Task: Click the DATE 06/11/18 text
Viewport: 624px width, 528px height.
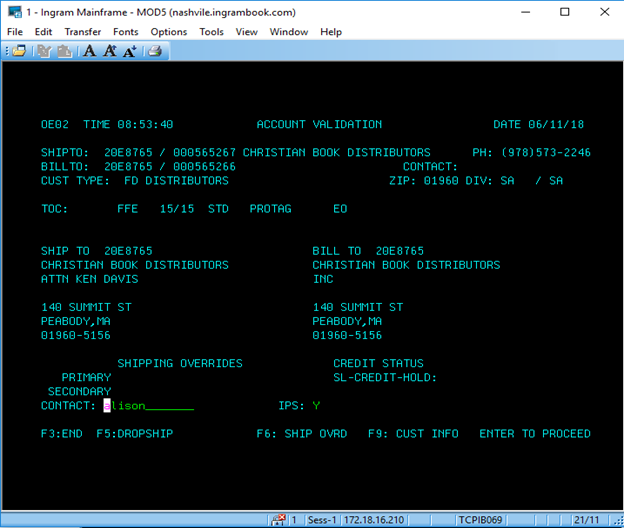Action: (x=538, y=125)
